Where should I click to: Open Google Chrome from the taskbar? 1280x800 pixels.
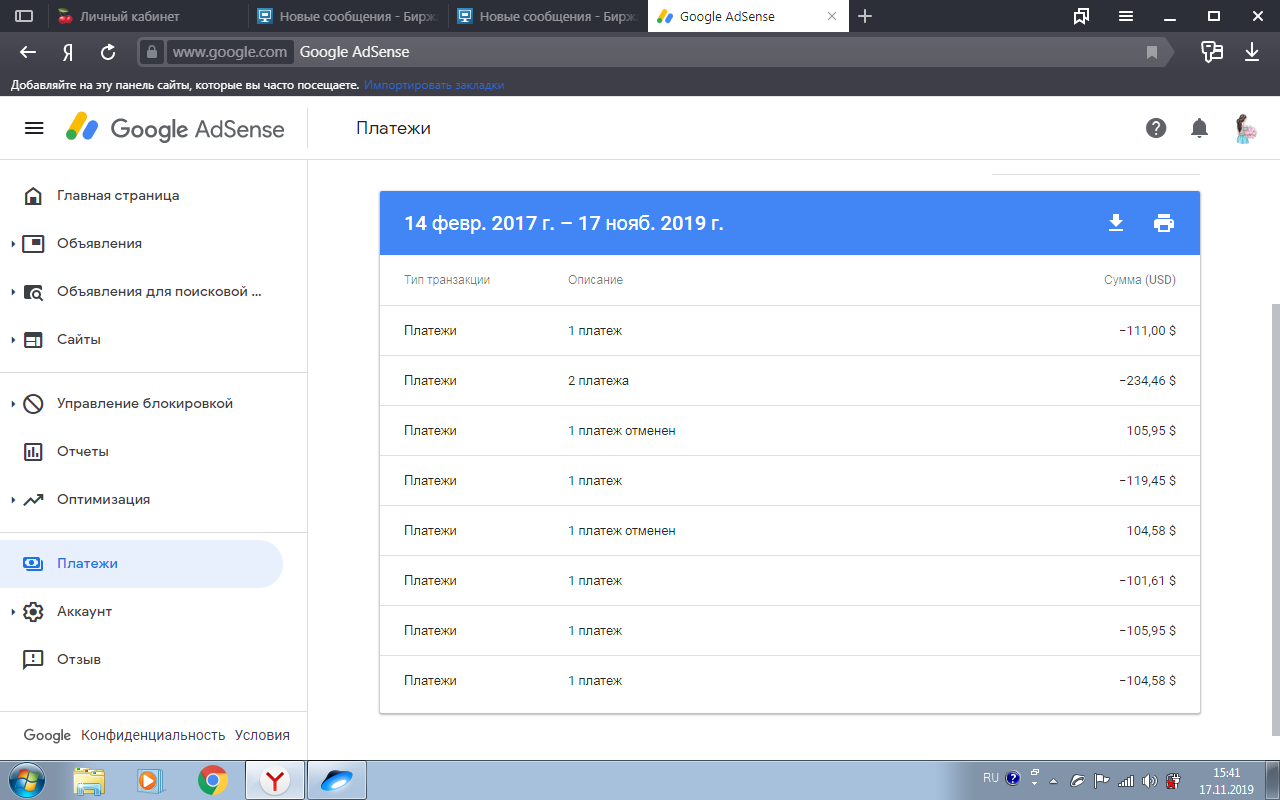(212, 780)
